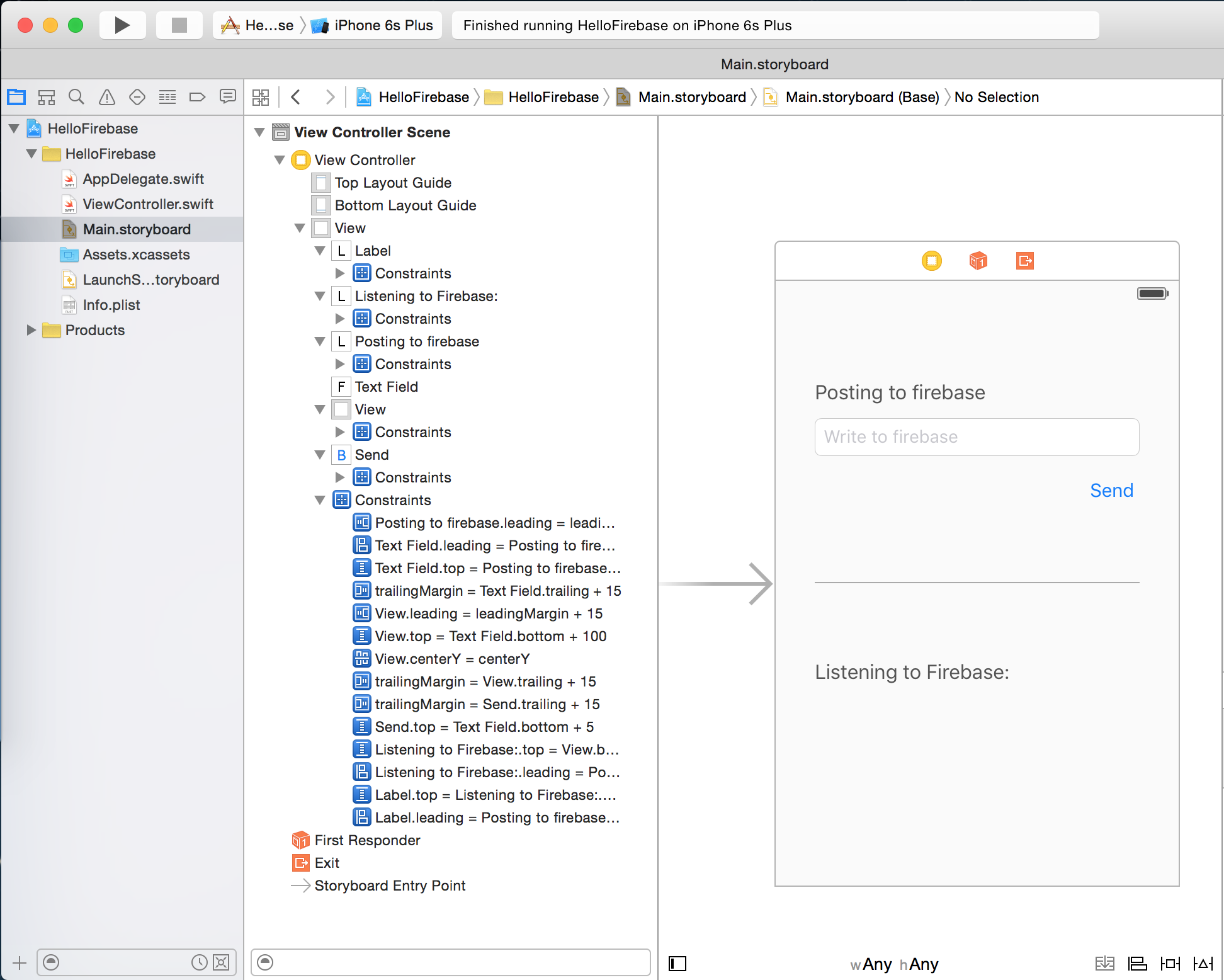Screen dimensions: 1224x980
Task: Select Storyboard Entry Point item
Action: pyautogui.click(x=390, y=886)
